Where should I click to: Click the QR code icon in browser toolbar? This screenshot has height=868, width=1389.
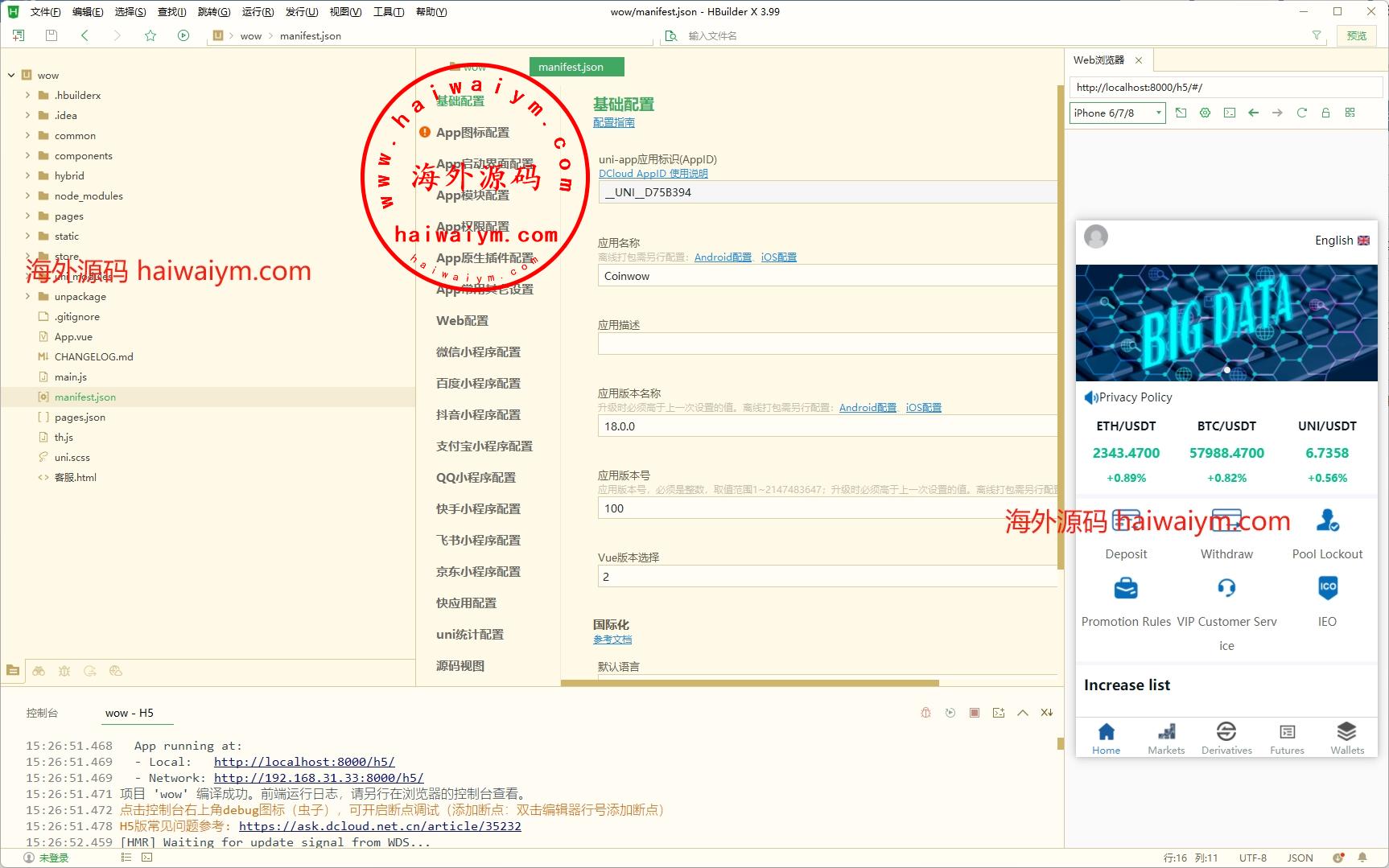(1350, 113)
